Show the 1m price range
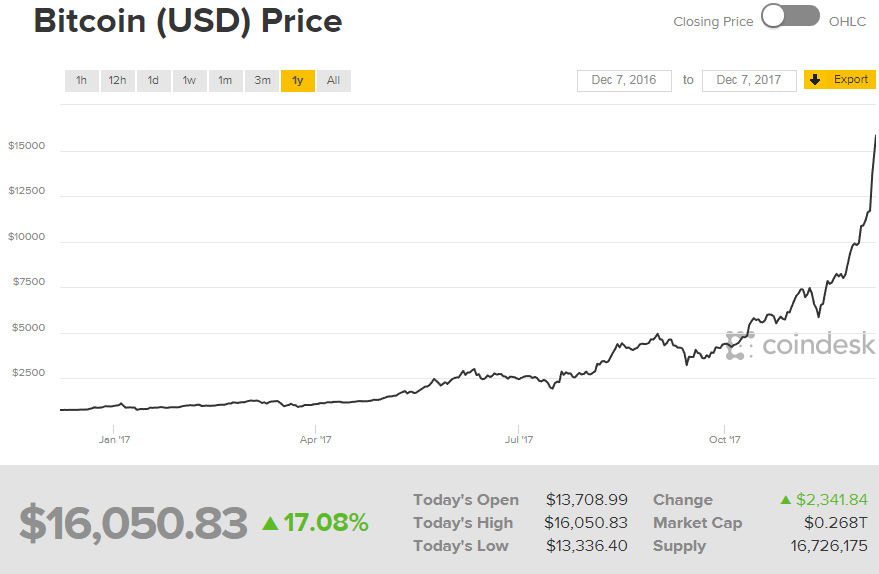Screen dimensions: 879x574 coord(225,81)
